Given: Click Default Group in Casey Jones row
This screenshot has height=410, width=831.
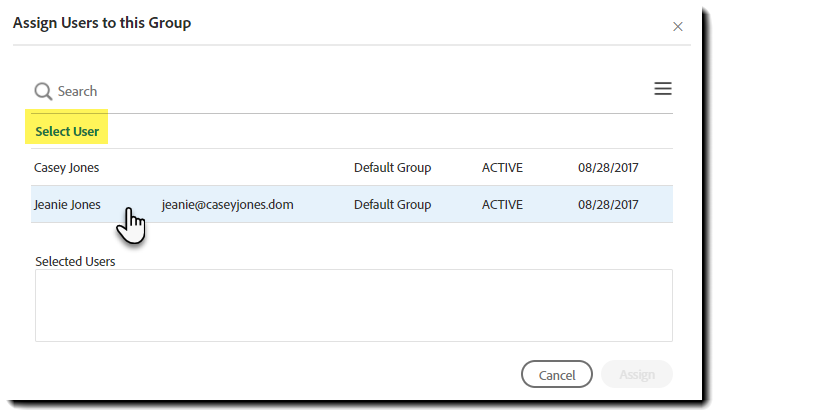Looking at the screenshot, I should point(392,168).
